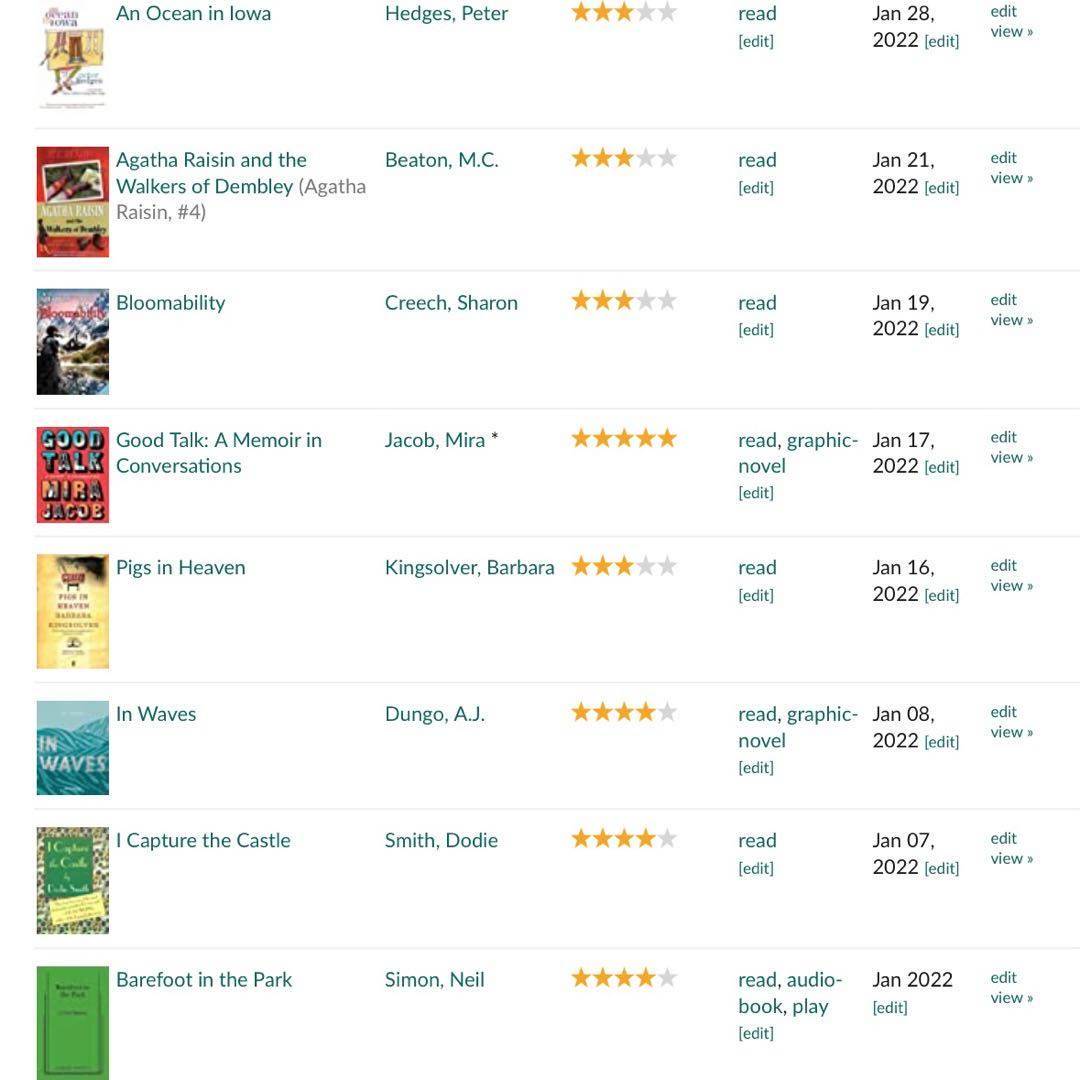Click edit in Agatha Raisin row's last column
Viewport: 1080px width, 1080px height.
point(1003,158)
